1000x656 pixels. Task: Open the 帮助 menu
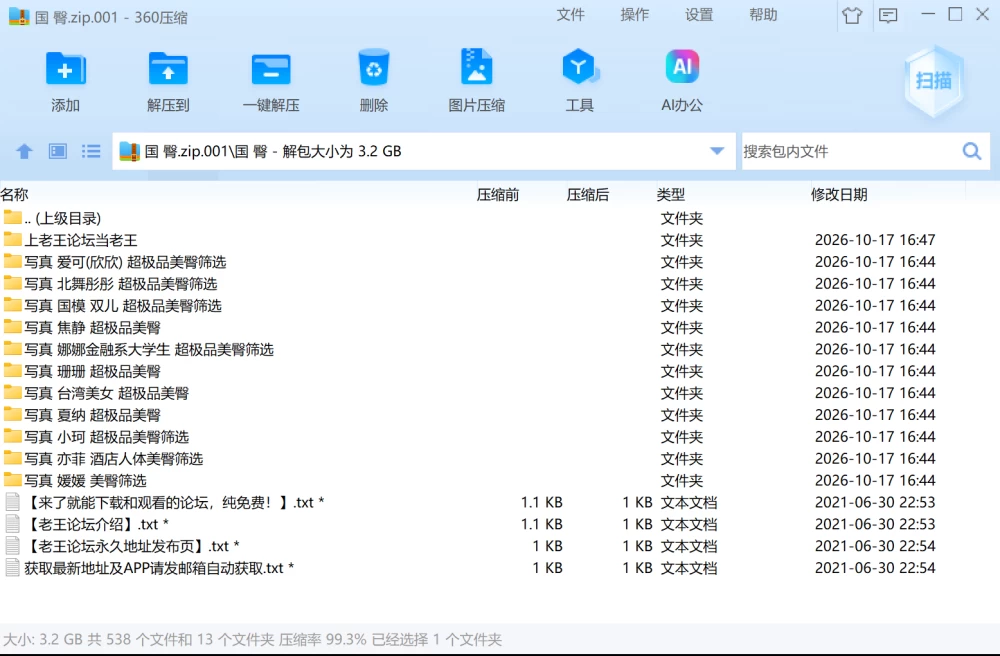click(763, 15)
